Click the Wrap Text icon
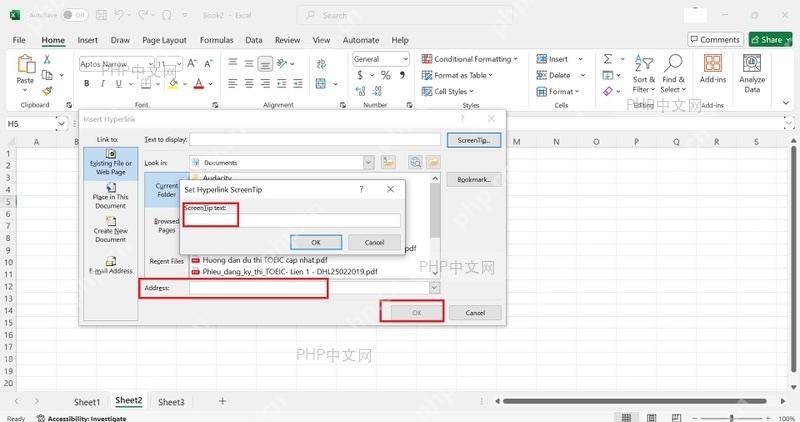The height and width of the screenshot is (422, 800). (x=321, y=64)
